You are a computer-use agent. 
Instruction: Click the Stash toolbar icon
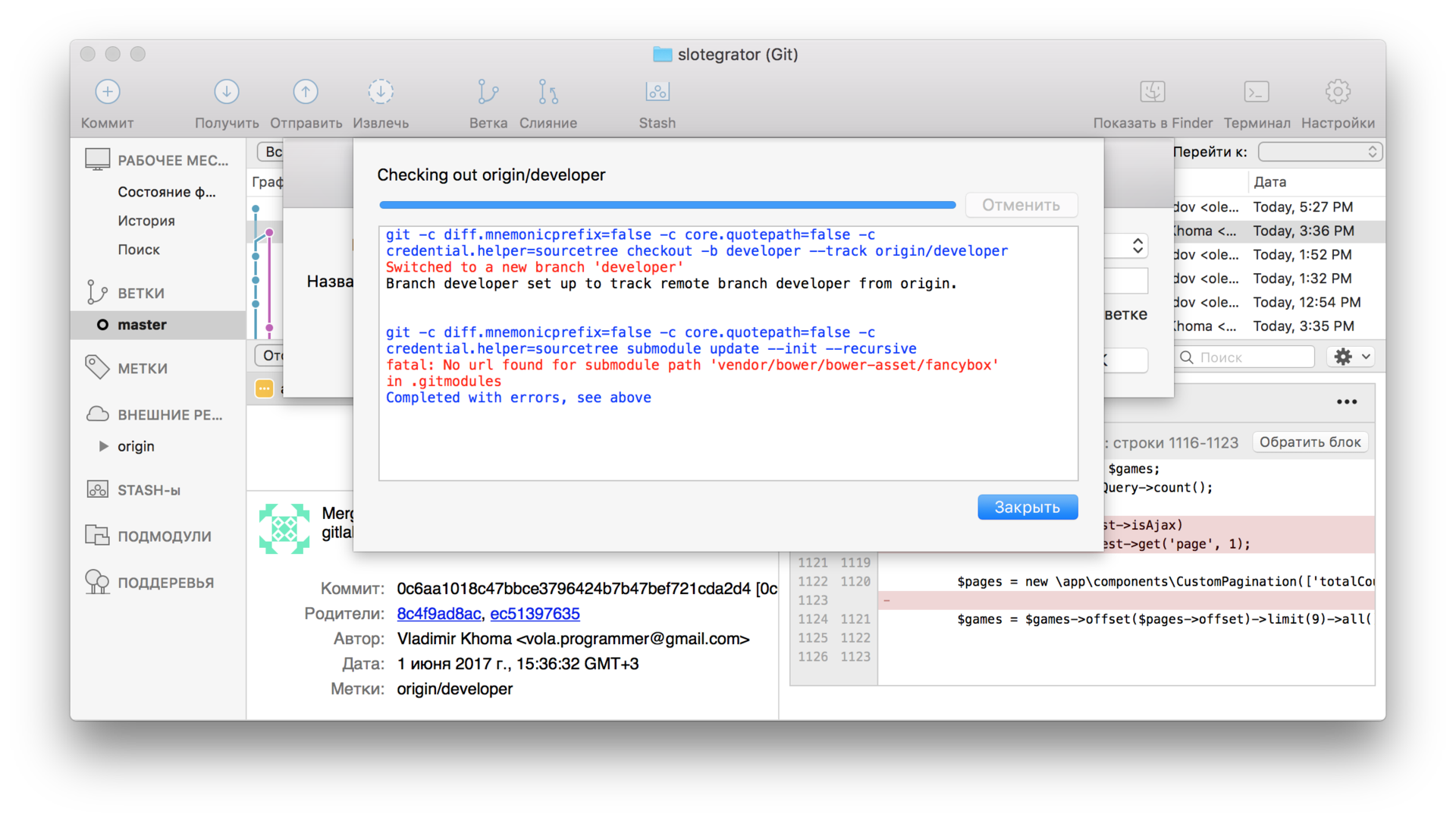pos(657,92)
